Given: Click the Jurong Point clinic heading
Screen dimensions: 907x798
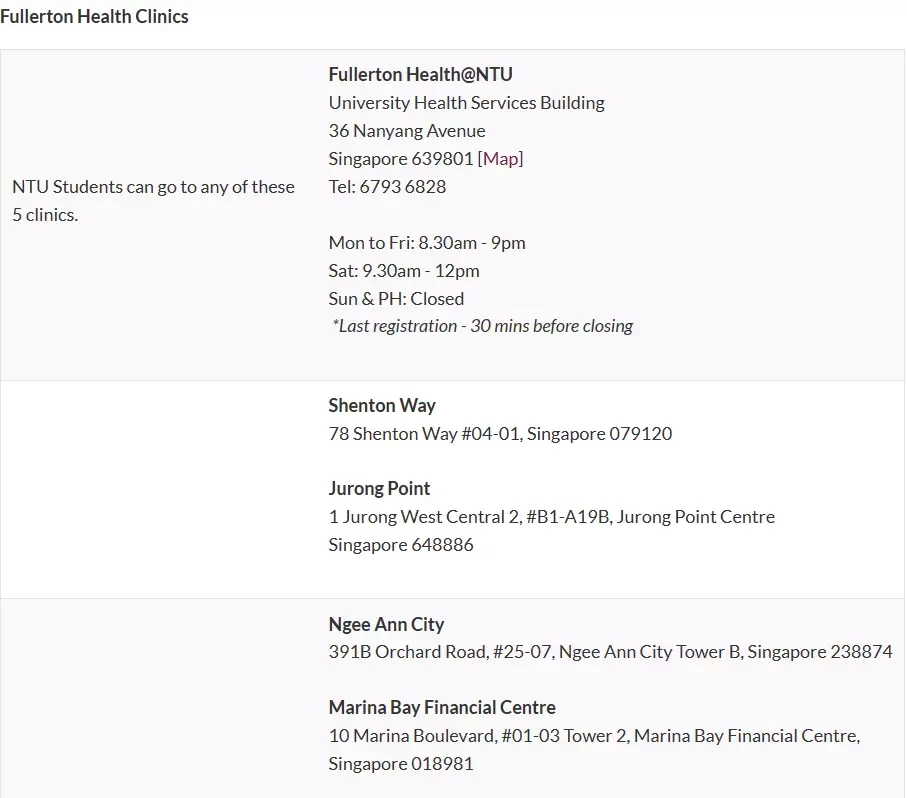Looking at the screenshot, I should point(379,489).
